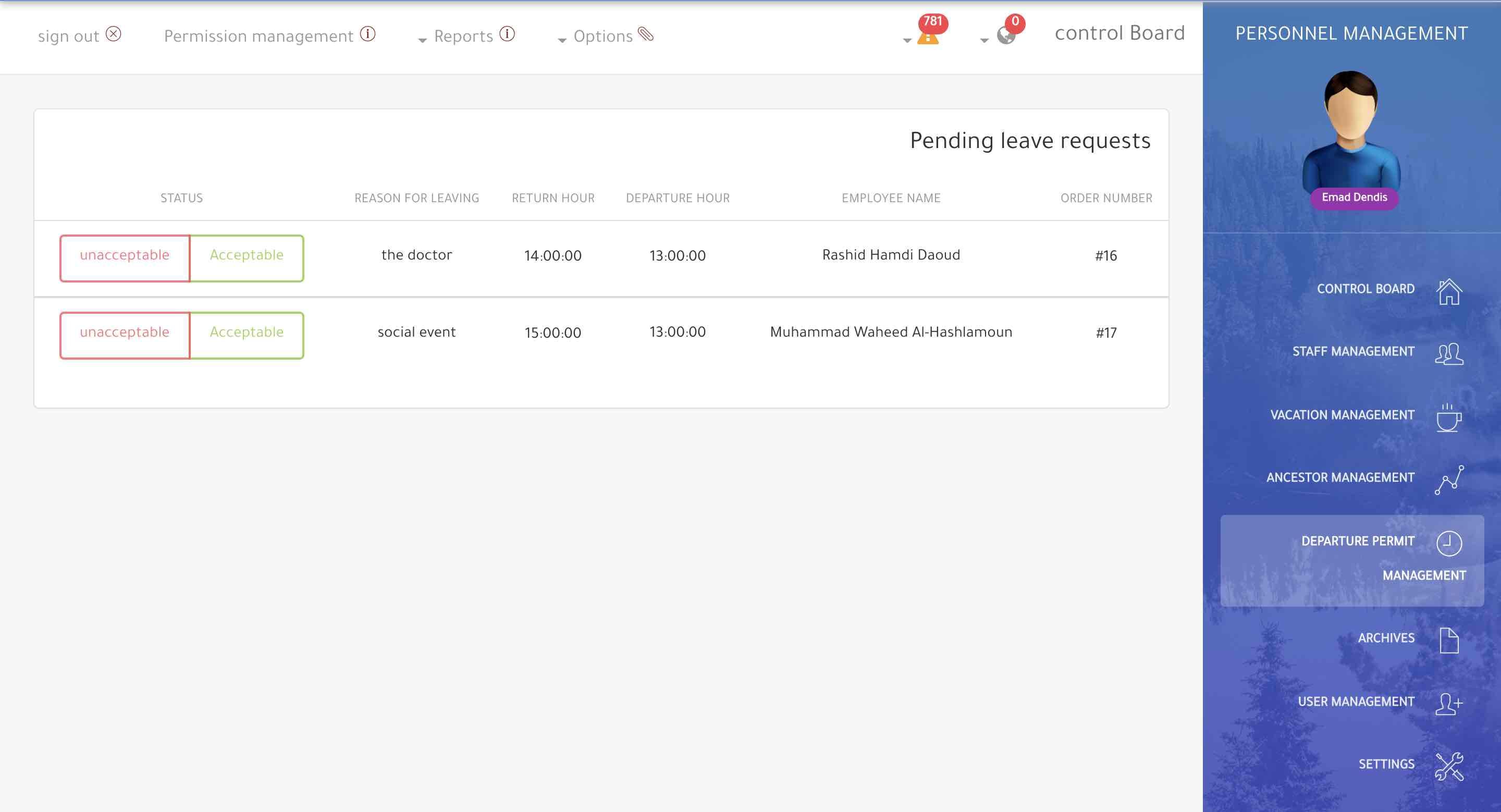
Task: Open Permission management menu item
Action: (x=260, y=36)
